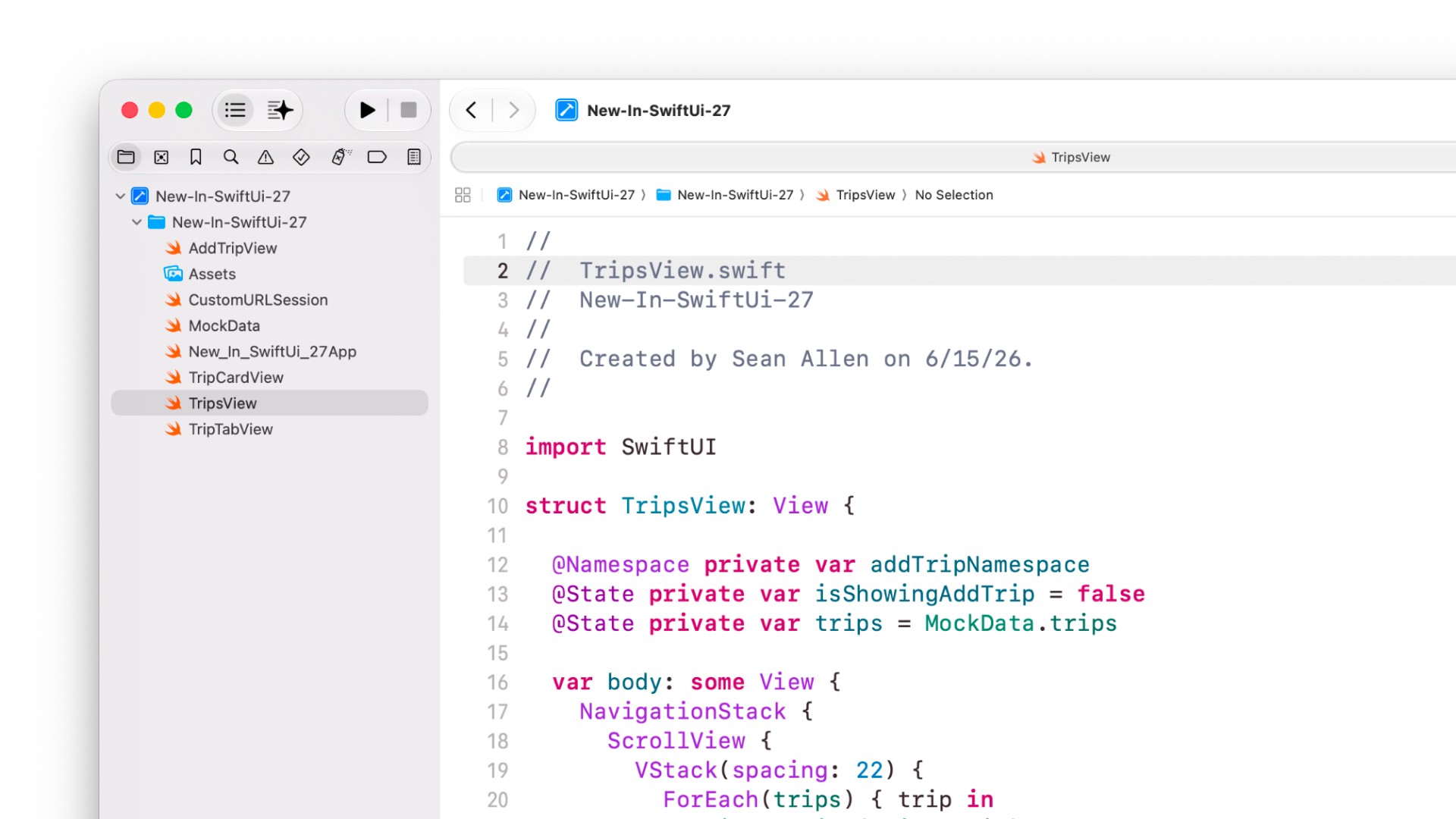Click the 'struct' keyword on line 10
This screenshot has height=819, width=1456.
point(566,506)
